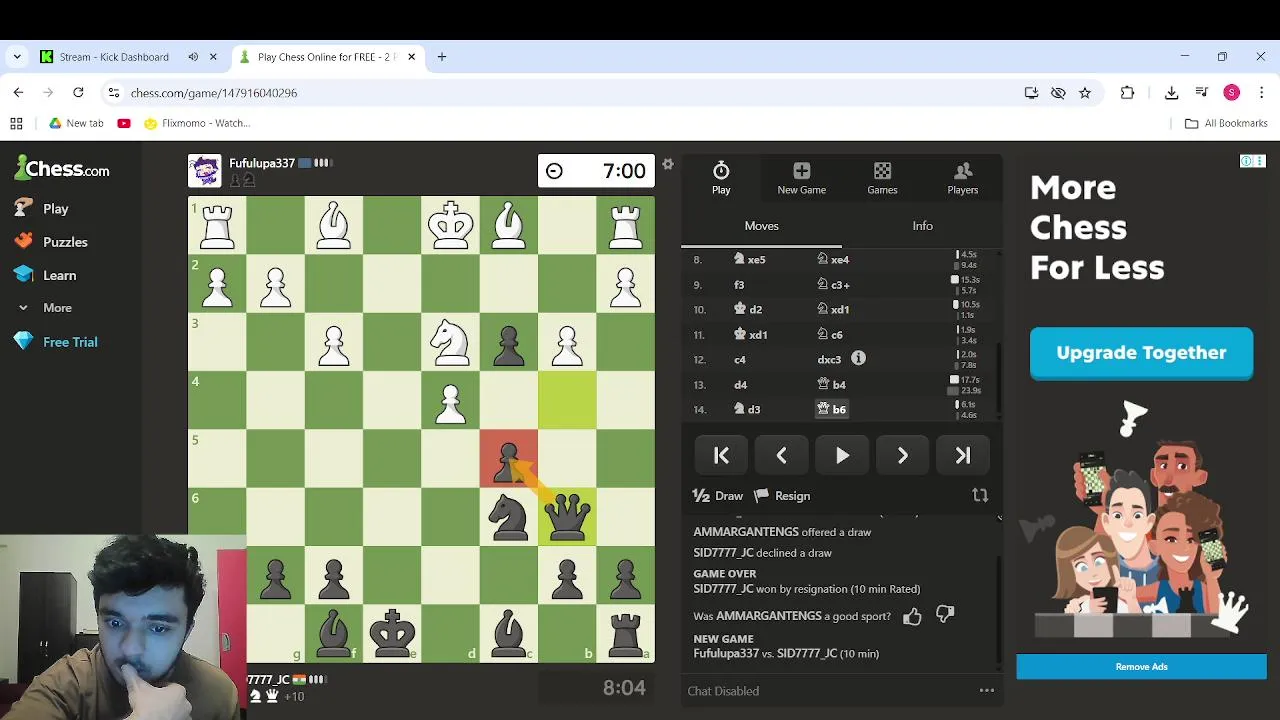Viewport: 1280px width, 720px height.
Task: Open board settings gear icon
Action: (x=668, y=164)
